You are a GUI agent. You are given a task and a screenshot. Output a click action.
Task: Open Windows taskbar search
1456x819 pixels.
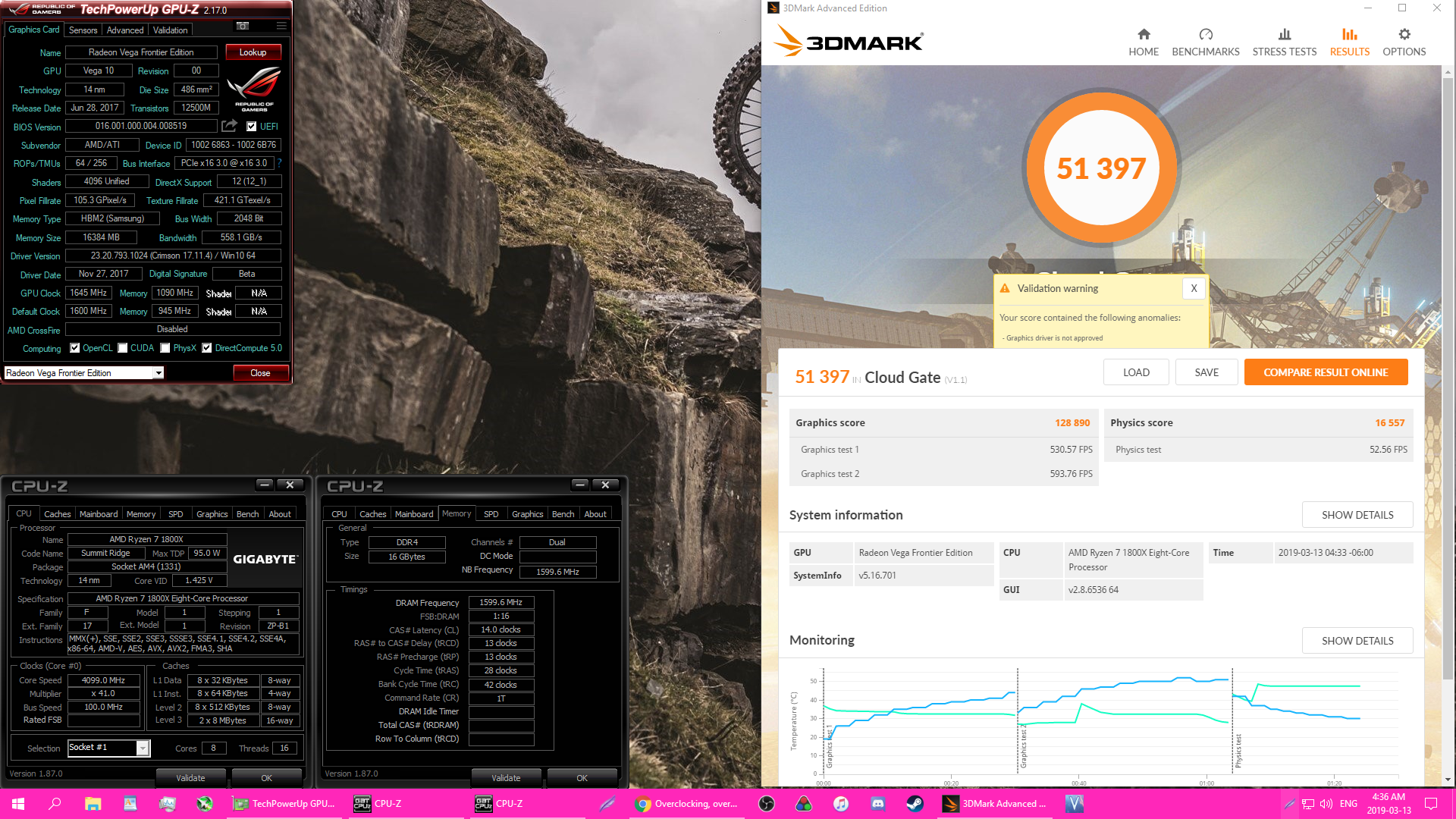tap(55, 804)
